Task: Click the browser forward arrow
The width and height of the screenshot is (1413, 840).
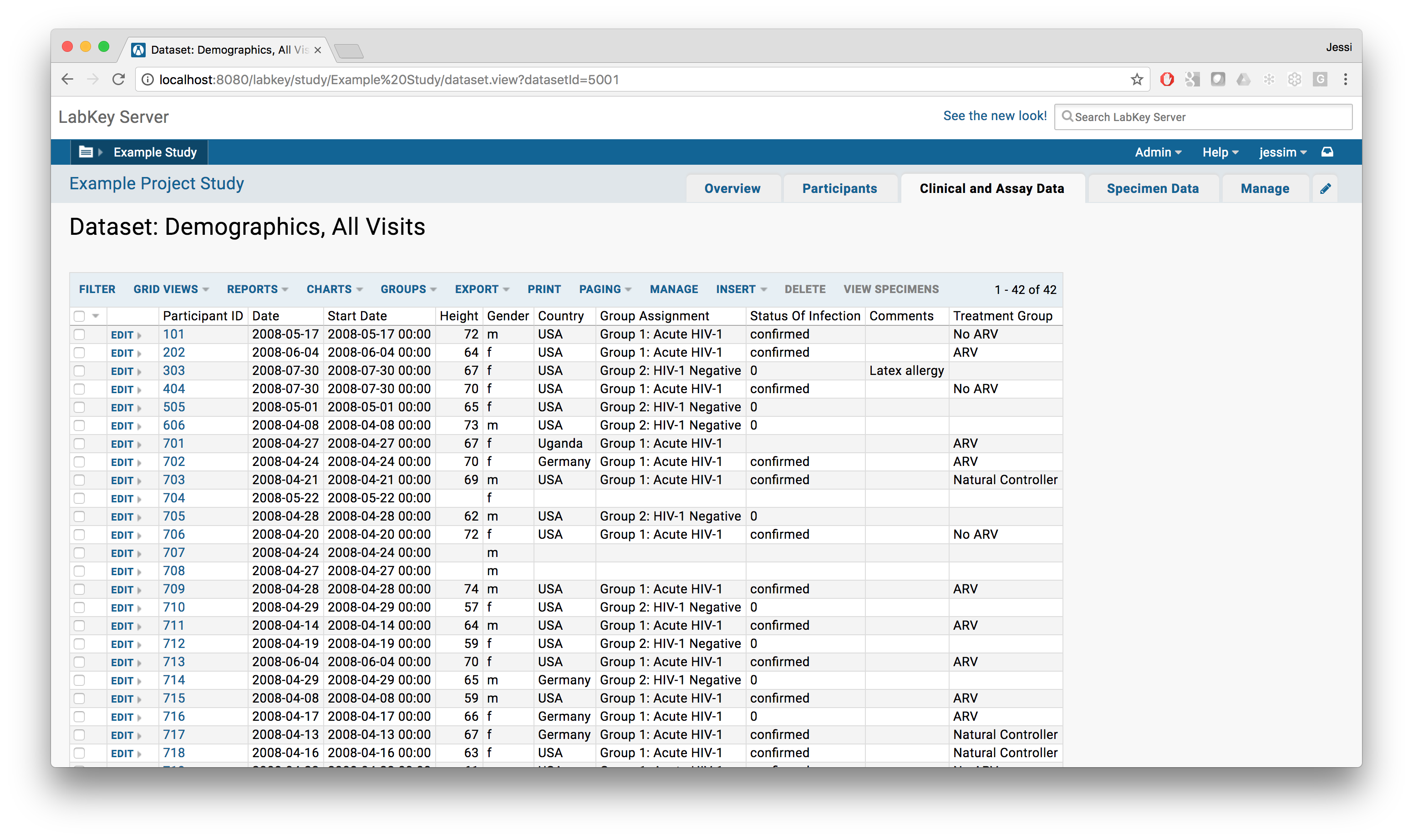Action: click(93, 79)
